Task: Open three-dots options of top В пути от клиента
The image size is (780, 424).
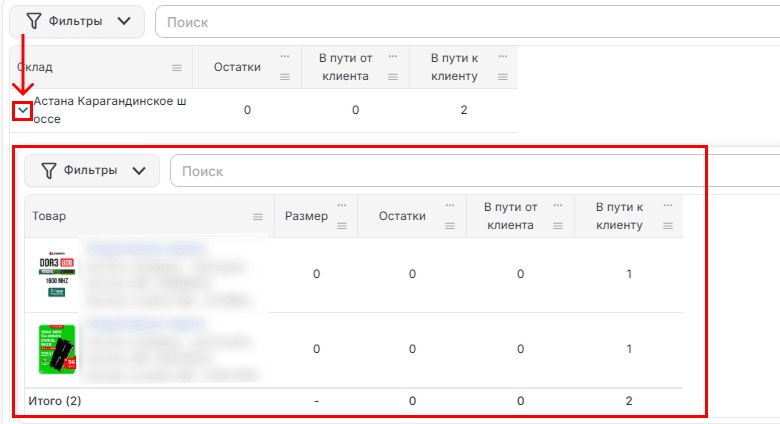Action: 393,56
